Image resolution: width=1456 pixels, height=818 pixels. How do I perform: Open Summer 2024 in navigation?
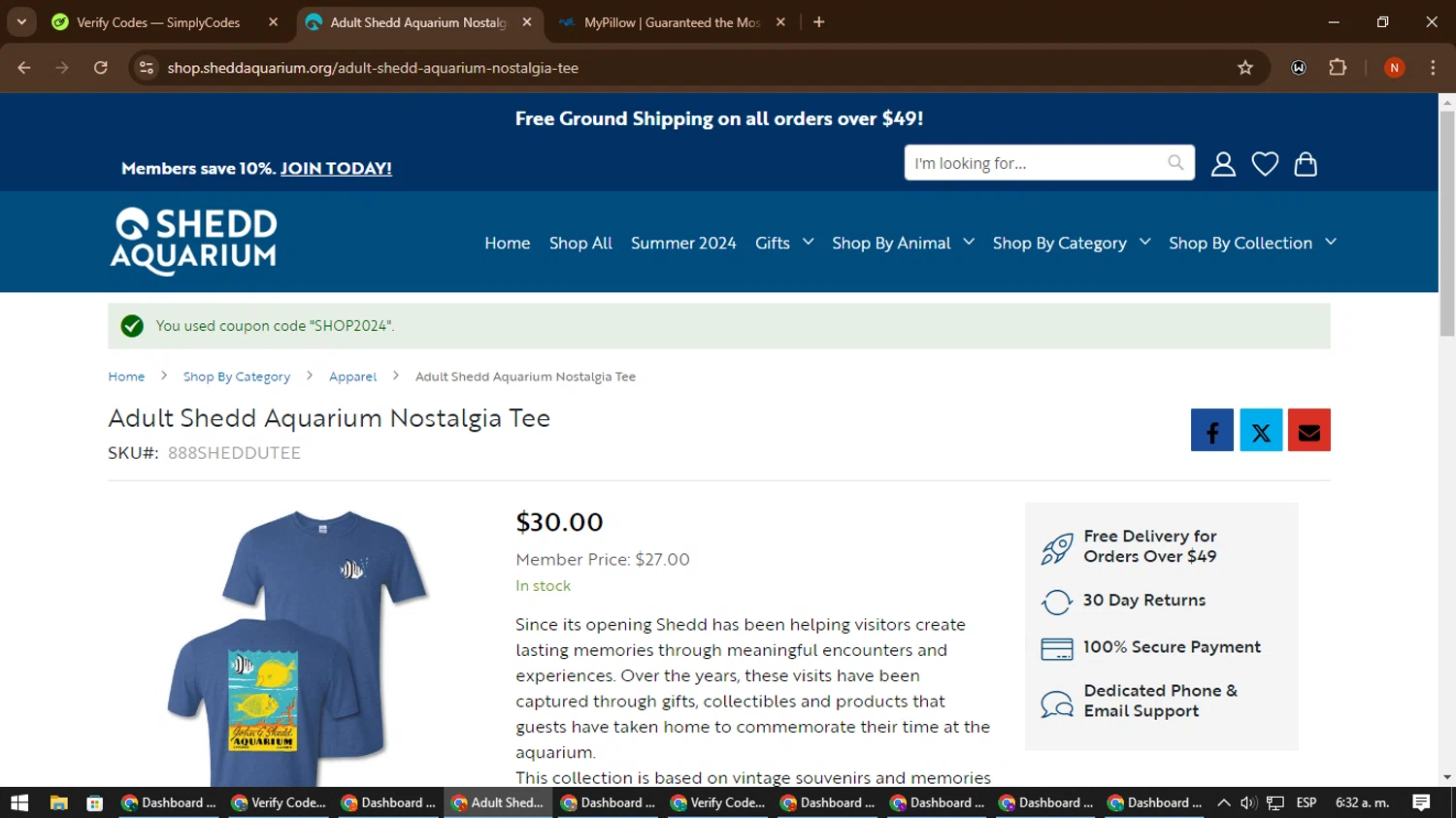point(683,243)
